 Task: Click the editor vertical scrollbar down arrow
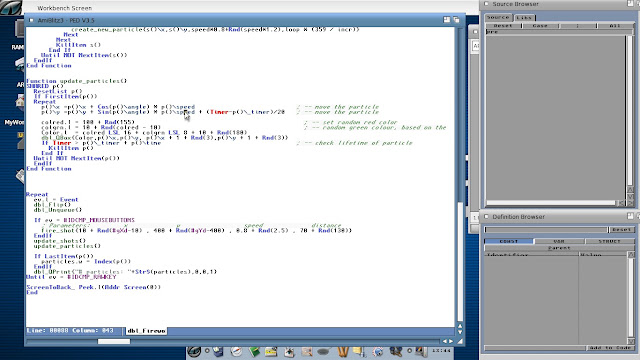click(x=460, y=333)
